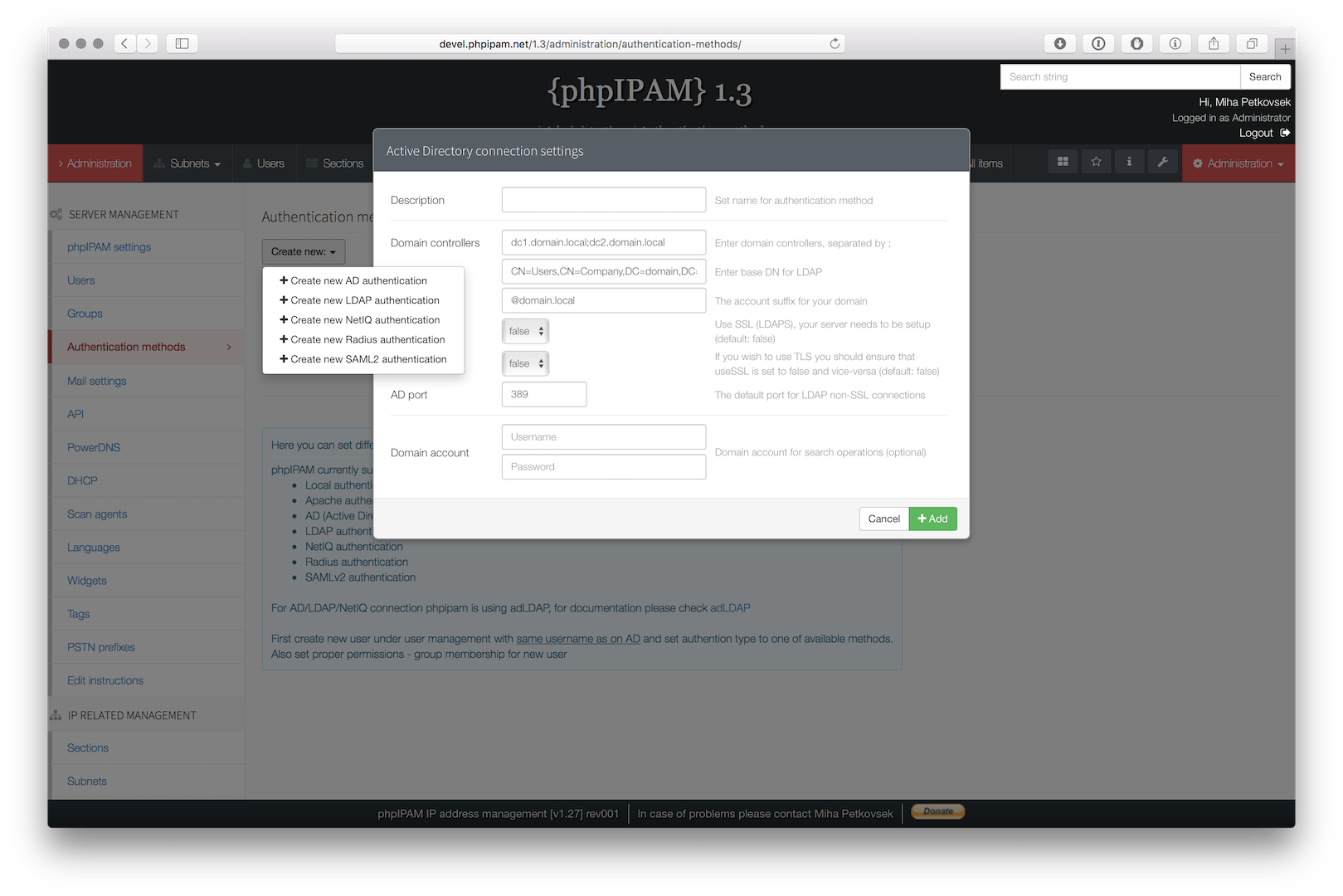Screen dimensions: 1343x896
Task: Click Safari back navigation arrow
Action: tap(124, 43)
